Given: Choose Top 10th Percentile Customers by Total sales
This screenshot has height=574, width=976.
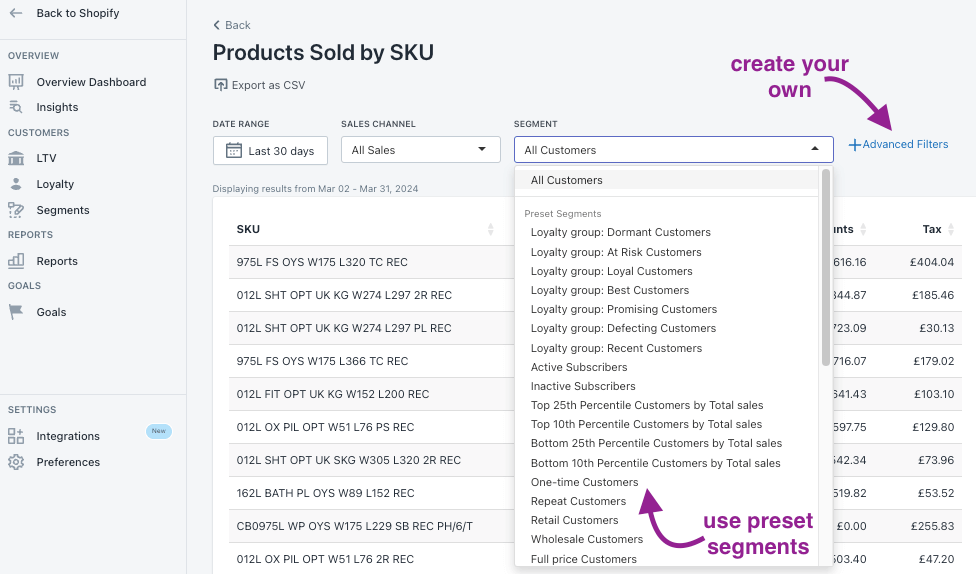Looking at the screenshot, I should (646, 424).
